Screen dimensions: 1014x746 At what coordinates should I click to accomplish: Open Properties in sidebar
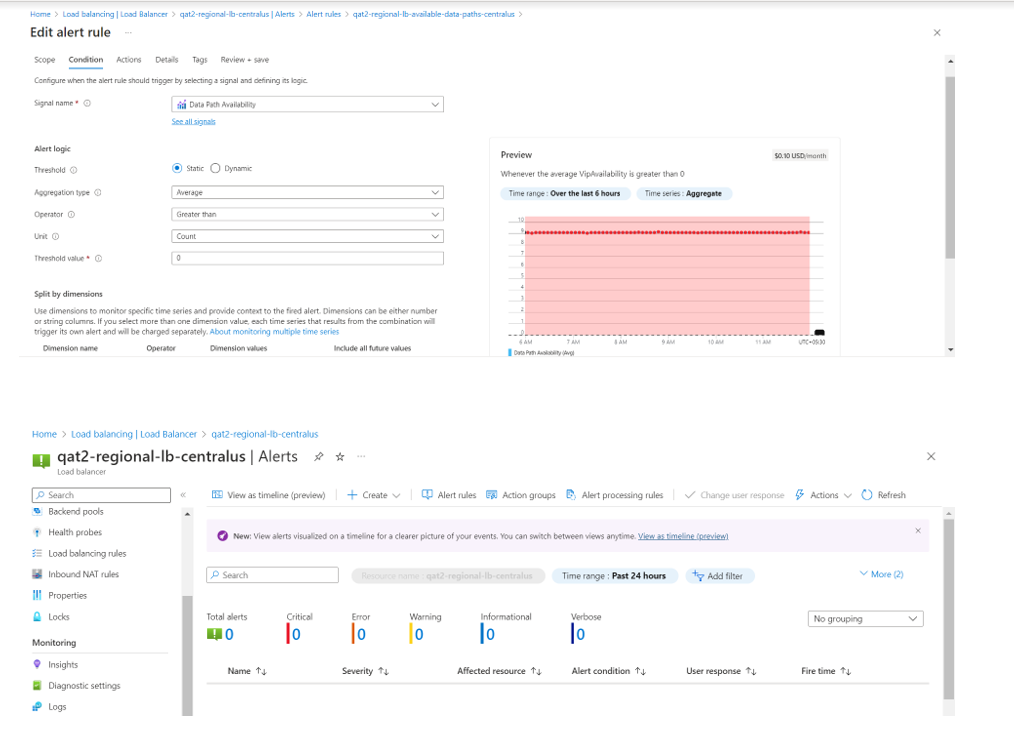[67, 595]
